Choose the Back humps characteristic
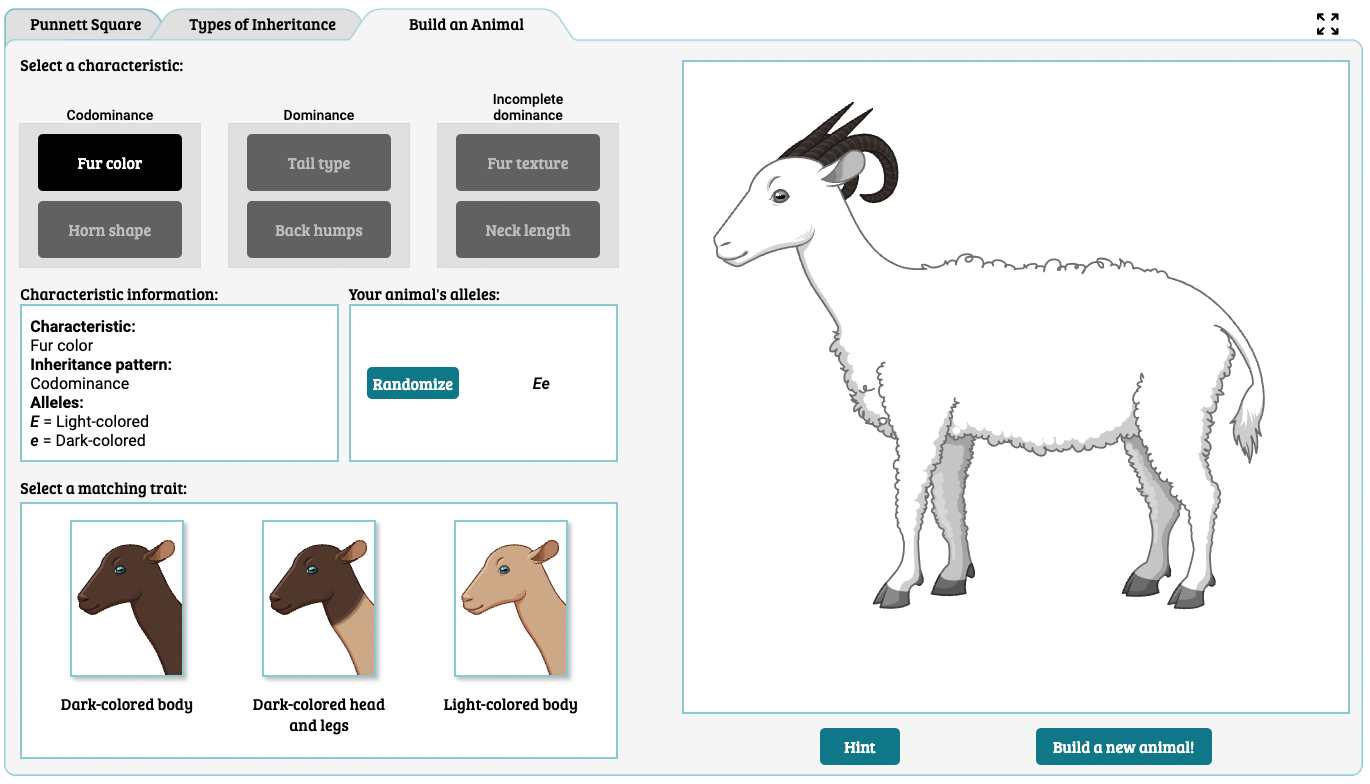Screen dimensions: 1370x784 (319, 230)
